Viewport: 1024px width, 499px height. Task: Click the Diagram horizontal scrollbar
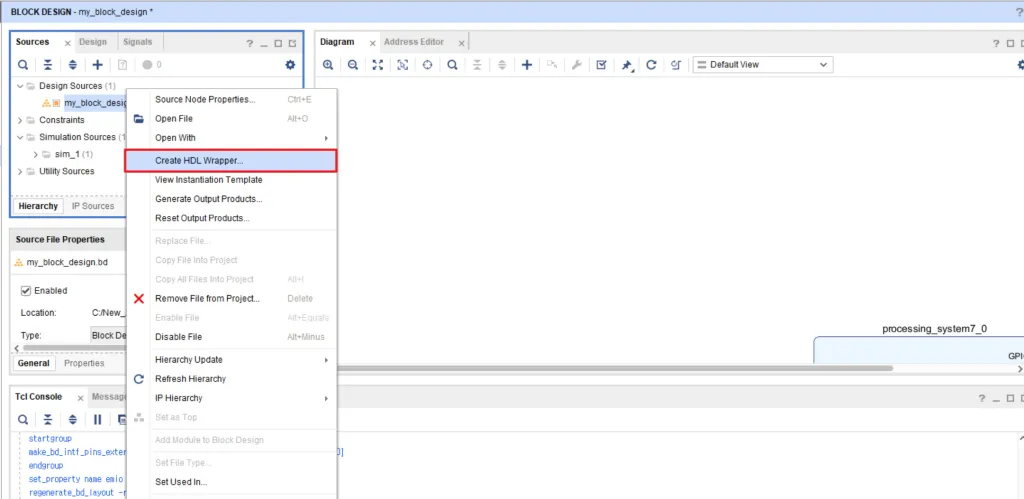614,368
